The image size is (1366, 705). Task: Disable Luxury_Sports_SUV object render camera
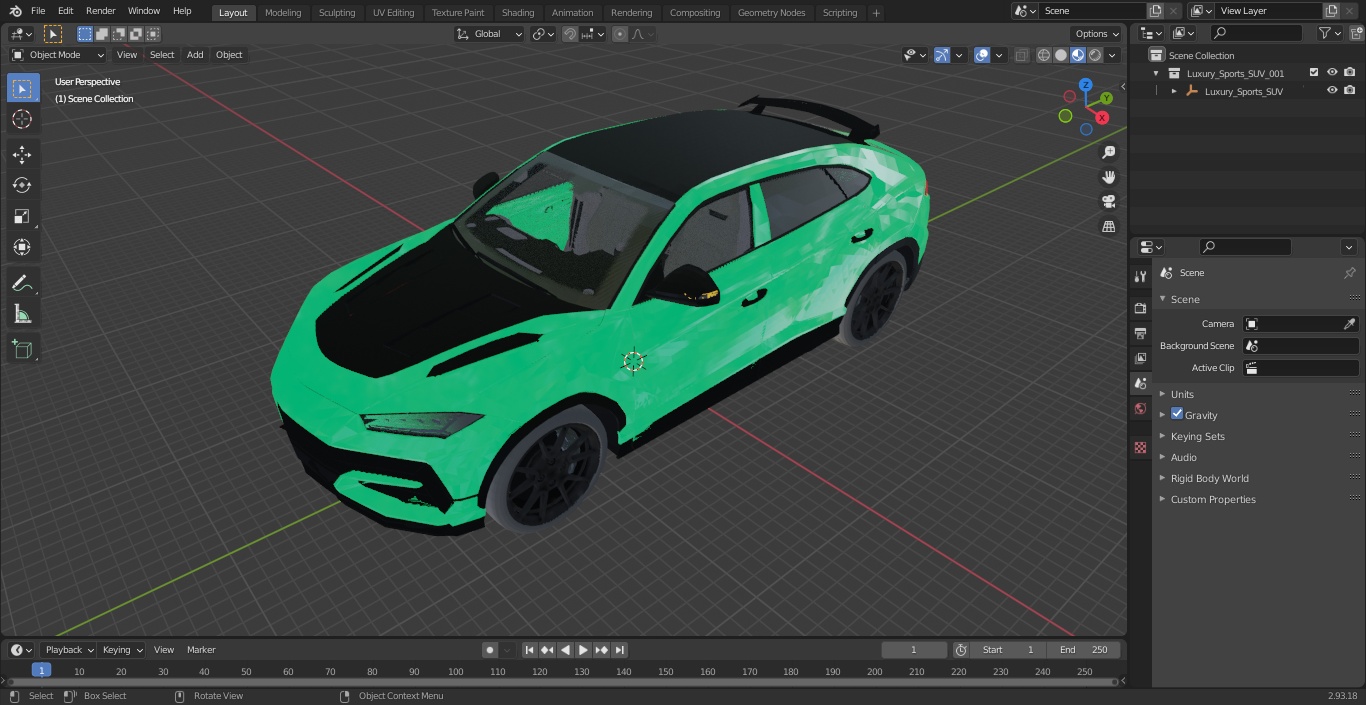click(x=1350, y=90)
